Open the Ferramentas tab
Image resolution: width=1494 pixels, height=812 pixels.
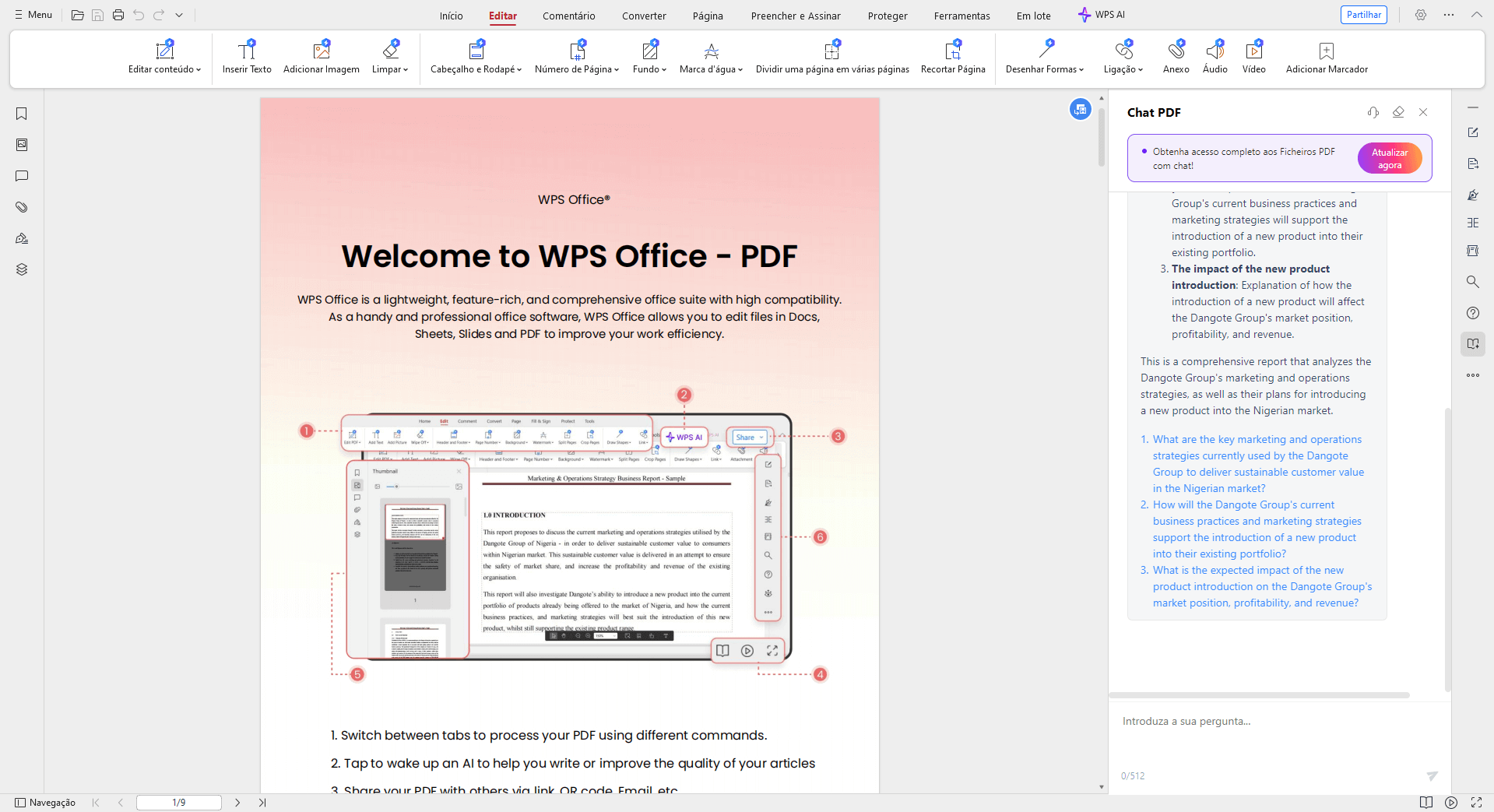[x=962, y=16]
